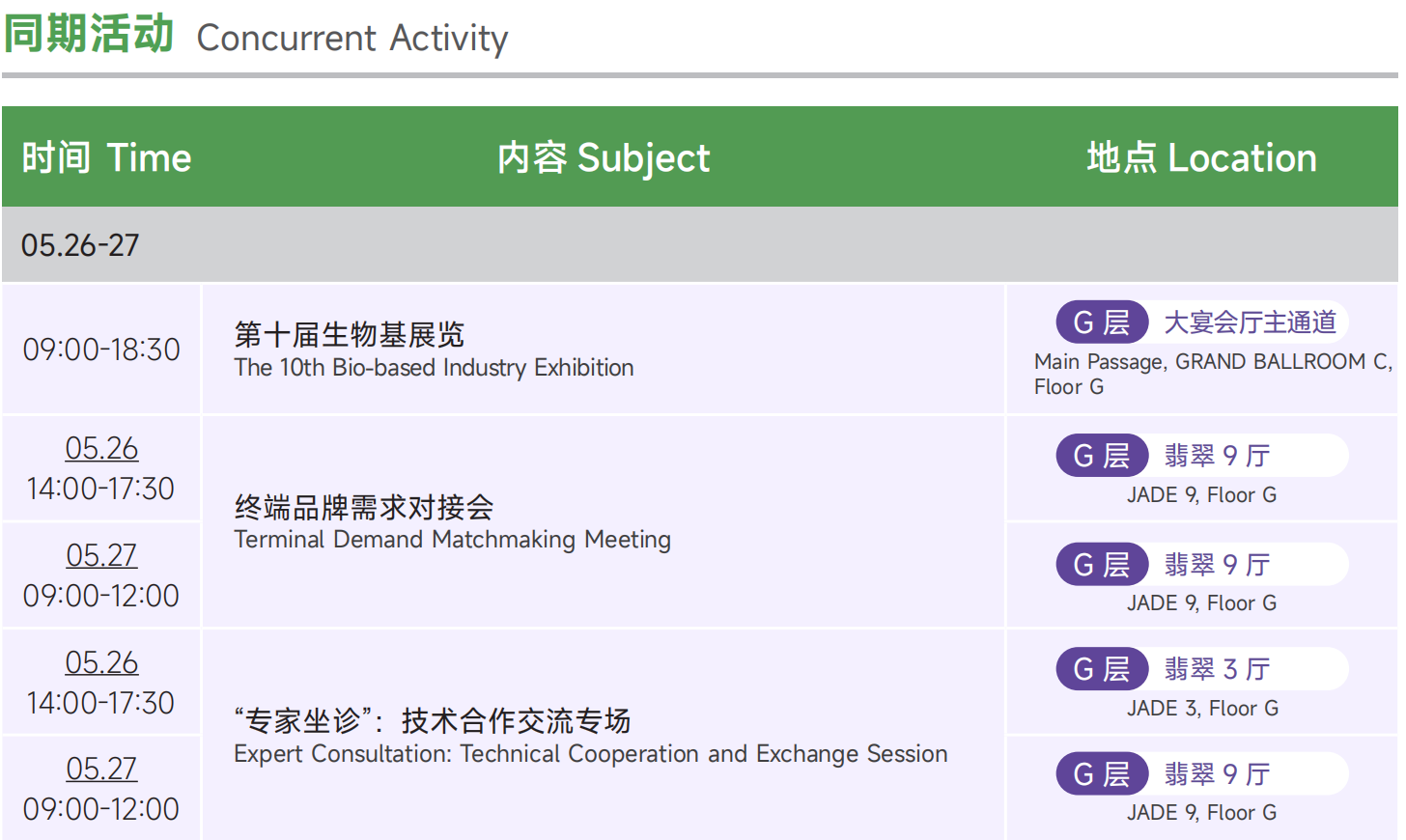Image resolution: width=1406 pixels, height=840 pixels.
Task: Click "Terminal Demand Matchmaking Meeting" text
Action: 452,540
